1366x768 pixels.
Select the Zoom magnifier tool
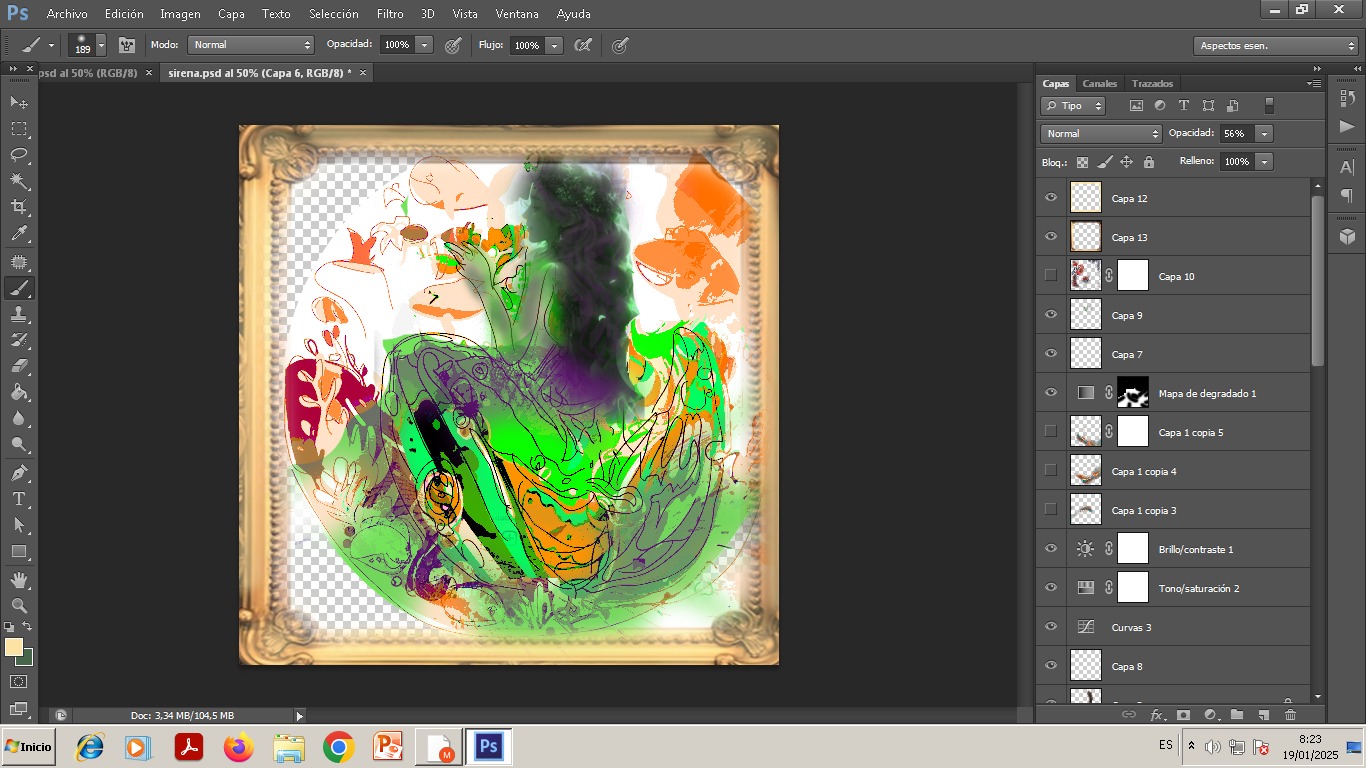(x=19, y=606)
